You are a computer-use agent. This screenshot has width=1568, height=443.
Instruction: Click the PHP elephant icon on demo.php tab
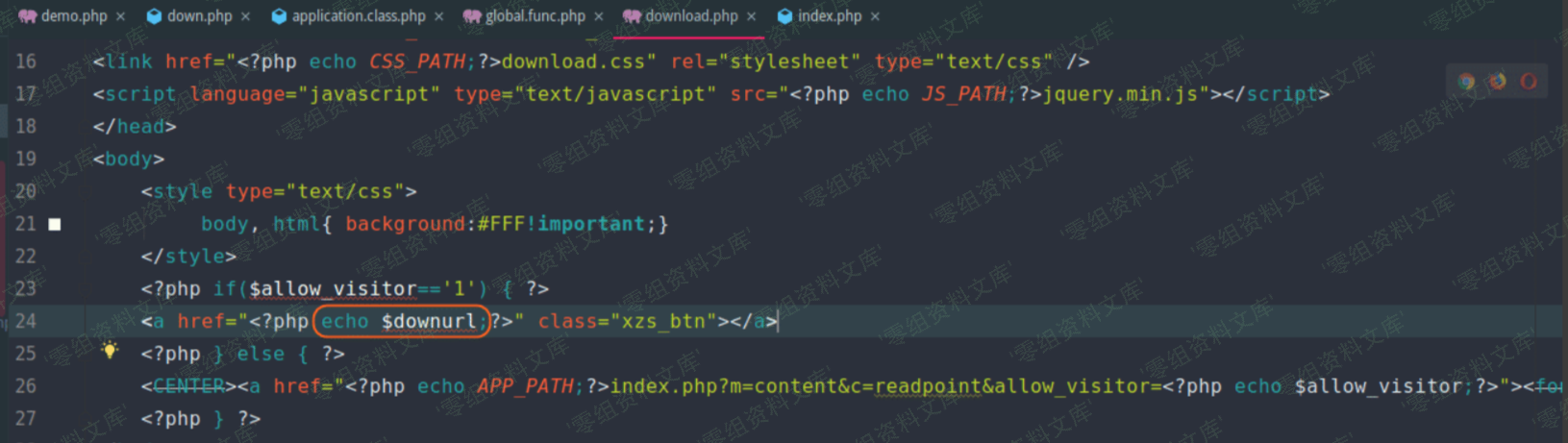[x=27, y=16]
